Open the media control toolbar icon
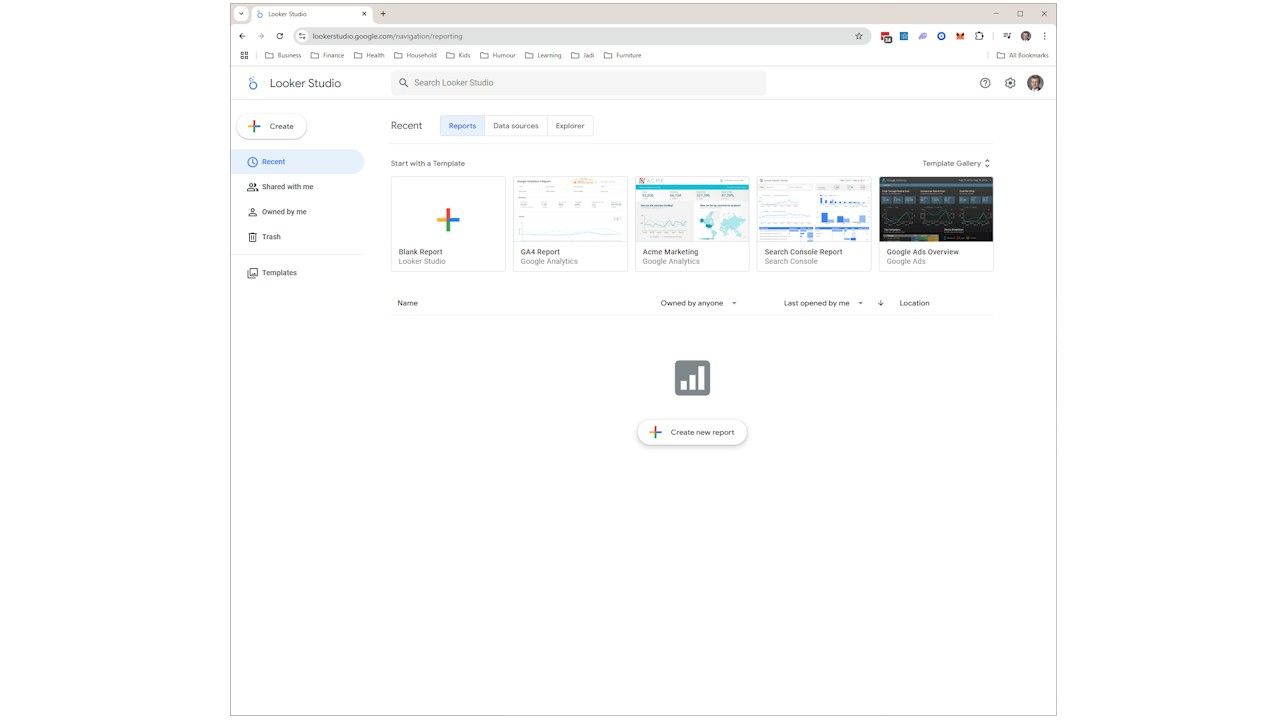1280x720 pixels. 1007,36
